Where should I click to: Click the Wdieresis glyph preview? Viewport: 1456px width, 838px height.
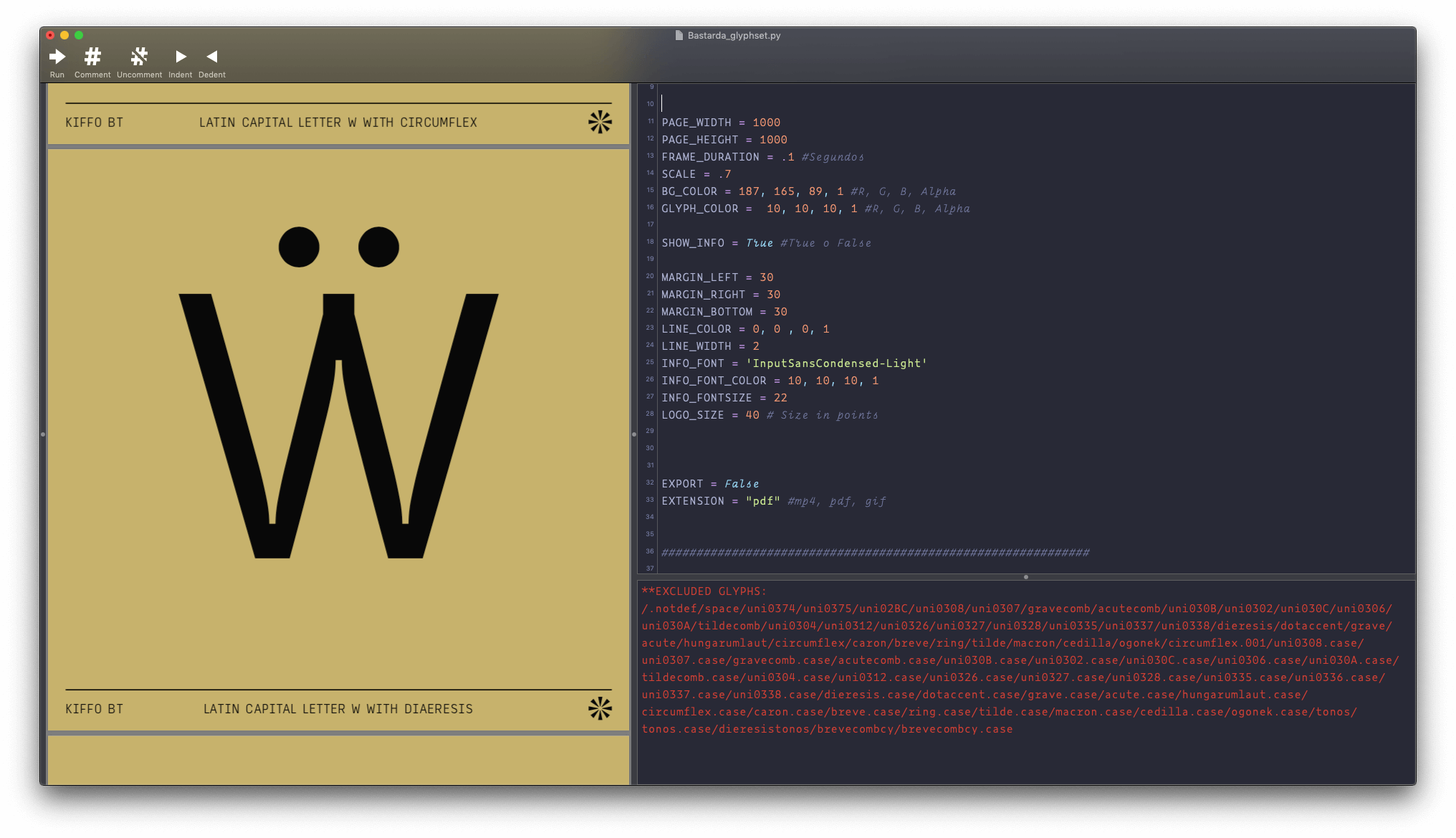tap(338, 392)
